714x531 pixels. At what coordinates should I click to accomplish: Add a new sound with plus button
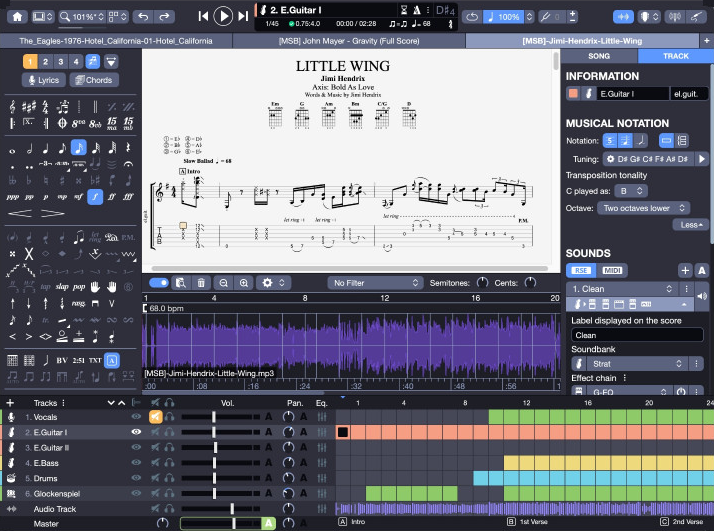pyautogui.click(x=685, y=271)
